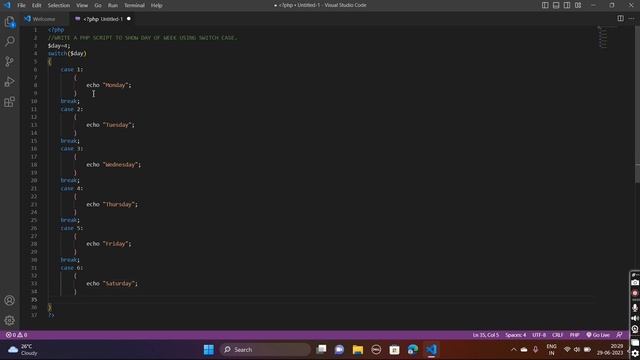Toggle primary side bar layout icon

tap(545, 5)
